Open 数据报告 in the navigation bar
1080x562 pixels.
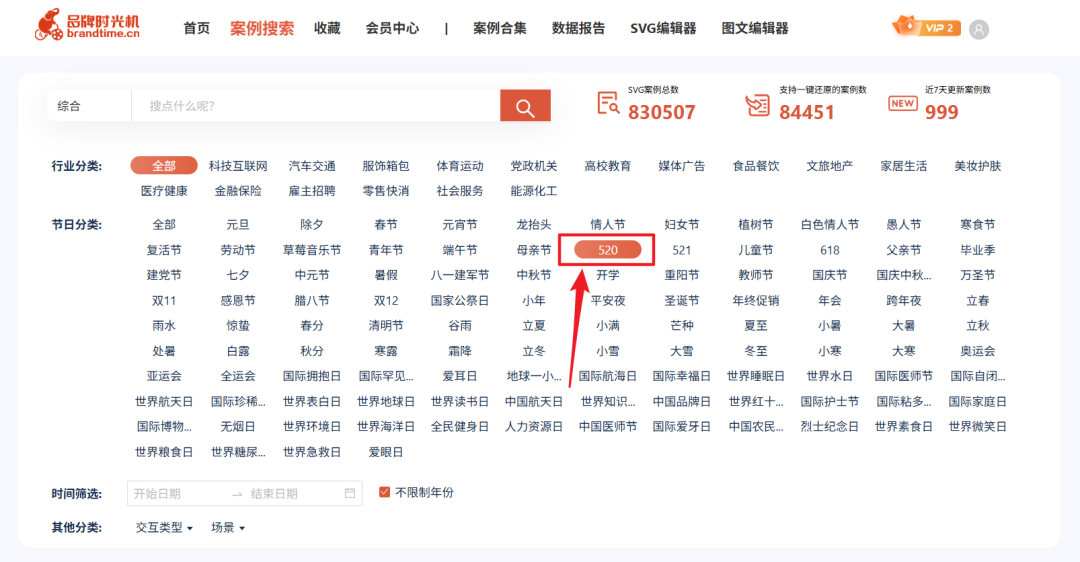tap(578, 28)
